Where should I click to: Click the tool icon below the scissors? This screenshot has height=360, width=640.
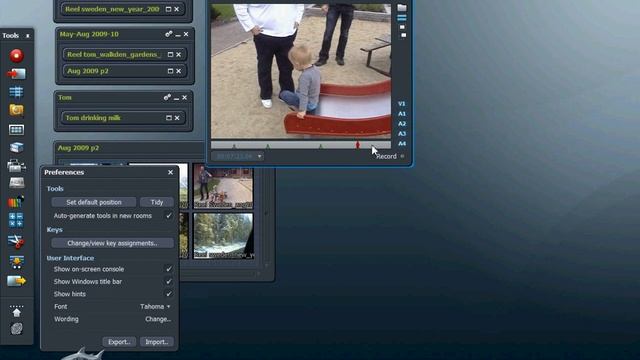16,262
